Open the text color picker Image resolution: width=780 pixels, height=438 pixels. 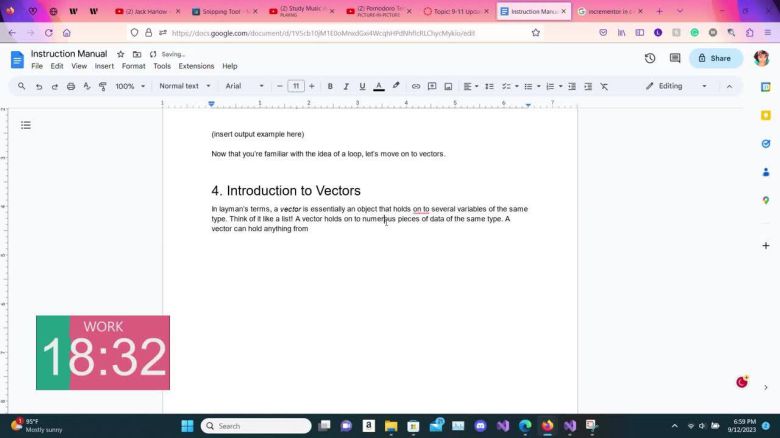click(379, 86)
